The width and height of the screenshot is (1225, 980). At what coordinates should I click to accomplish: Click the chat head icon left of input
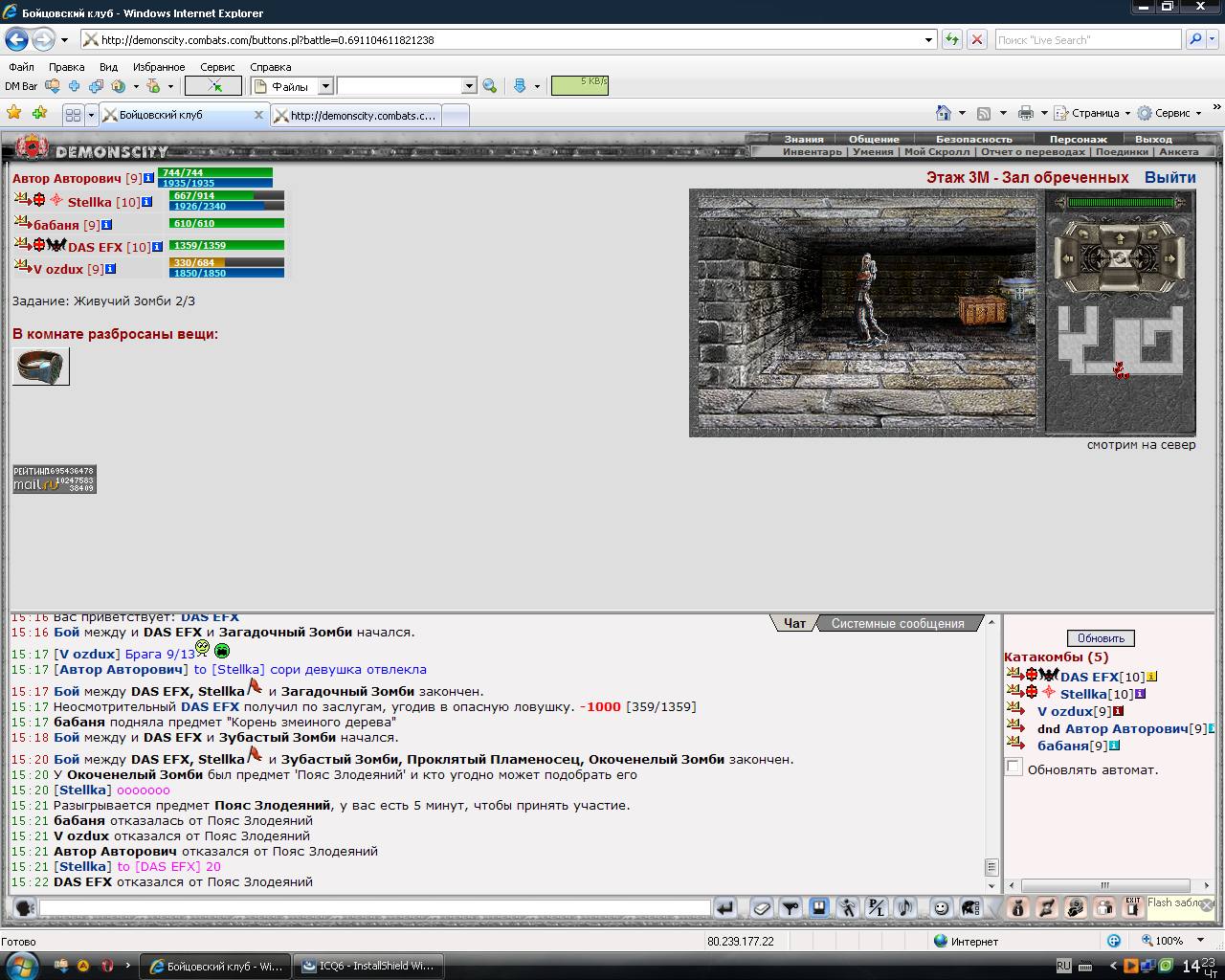(25, 908)
